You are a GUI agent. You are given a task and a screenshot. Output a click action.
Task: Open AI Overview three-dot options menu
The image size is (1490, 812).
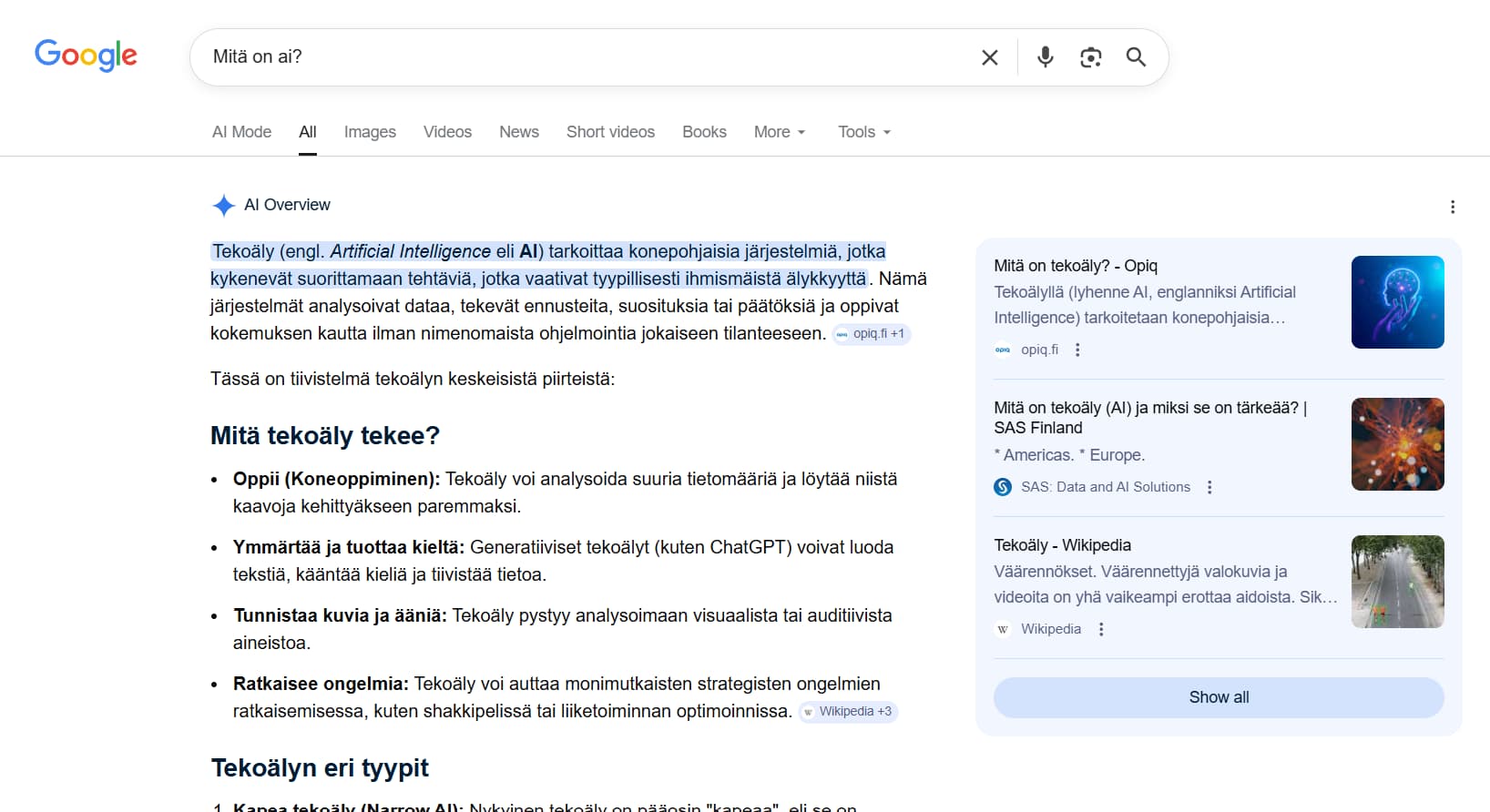pyautogui.click(x=1452, y=207)
